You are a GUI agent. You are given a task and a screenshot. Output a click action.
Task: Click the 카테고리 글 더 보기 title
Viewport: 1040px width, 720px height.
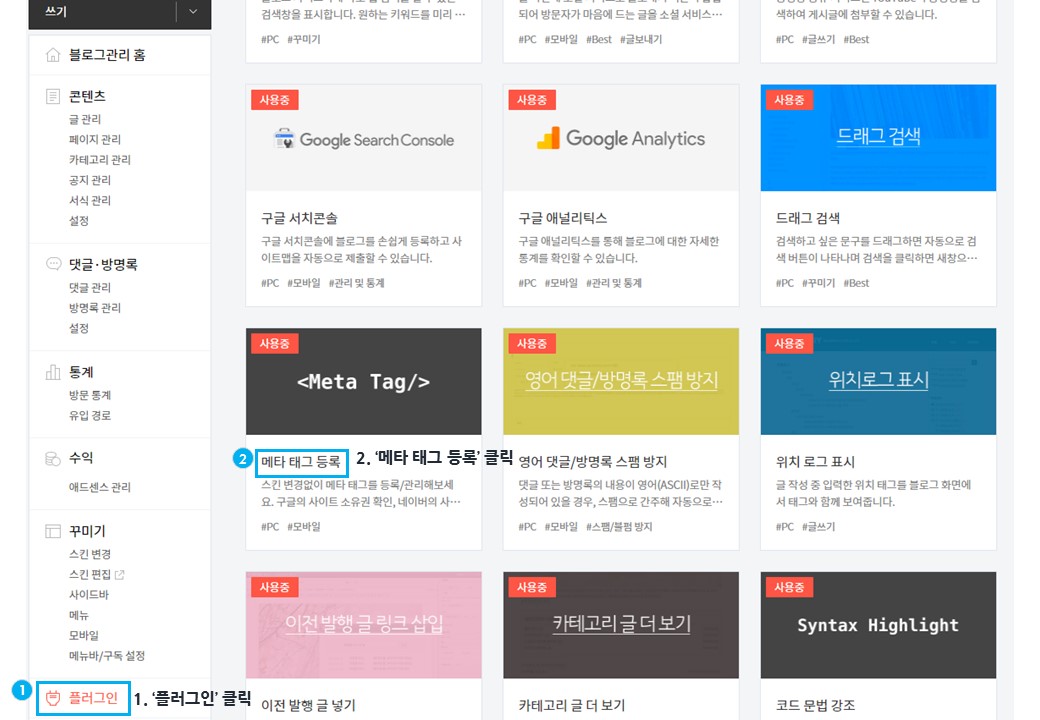(572, 705)
